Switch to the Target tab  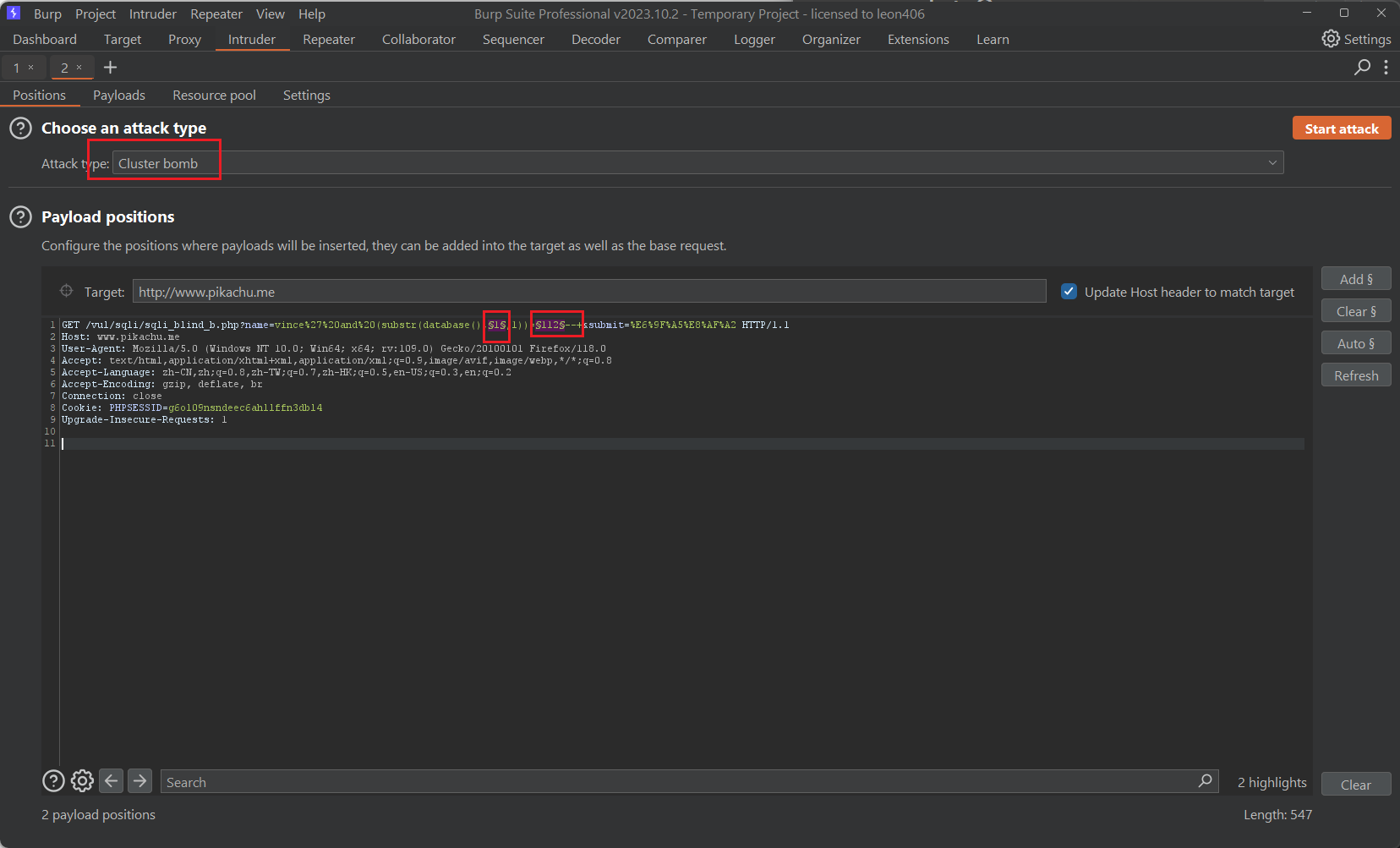point(123,40)
